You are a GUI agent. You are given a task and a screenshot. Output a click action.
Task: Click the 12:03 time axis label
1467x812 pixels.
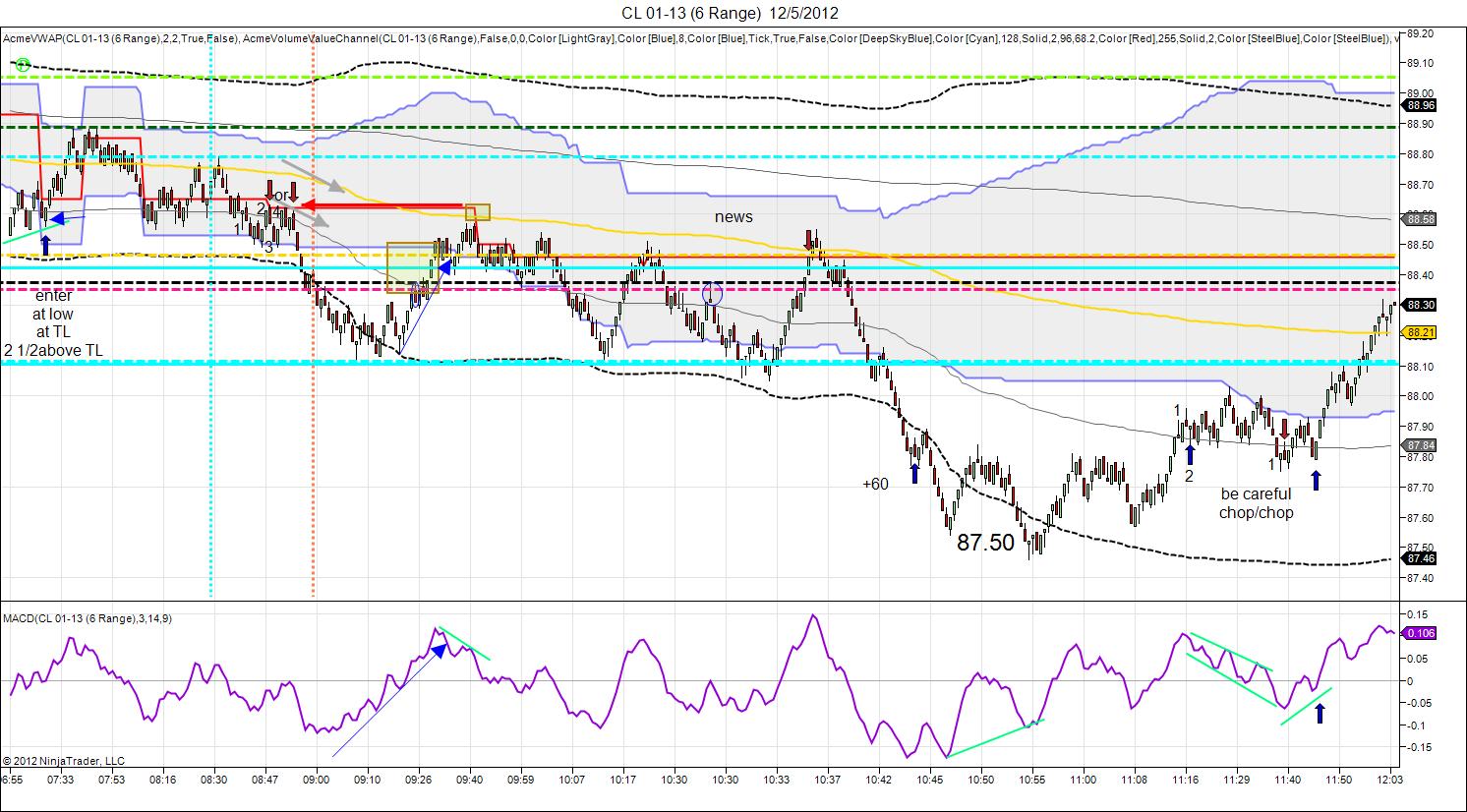pyautogui.click(x=1389, y=780)
